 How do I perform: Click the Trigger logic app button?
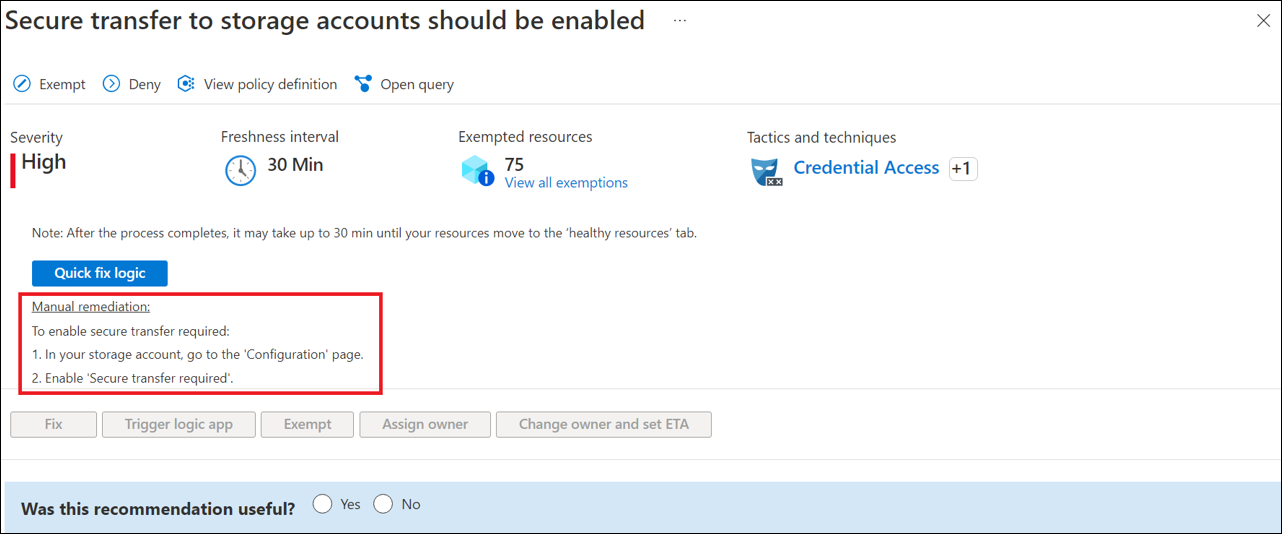(x=179, y=424)
